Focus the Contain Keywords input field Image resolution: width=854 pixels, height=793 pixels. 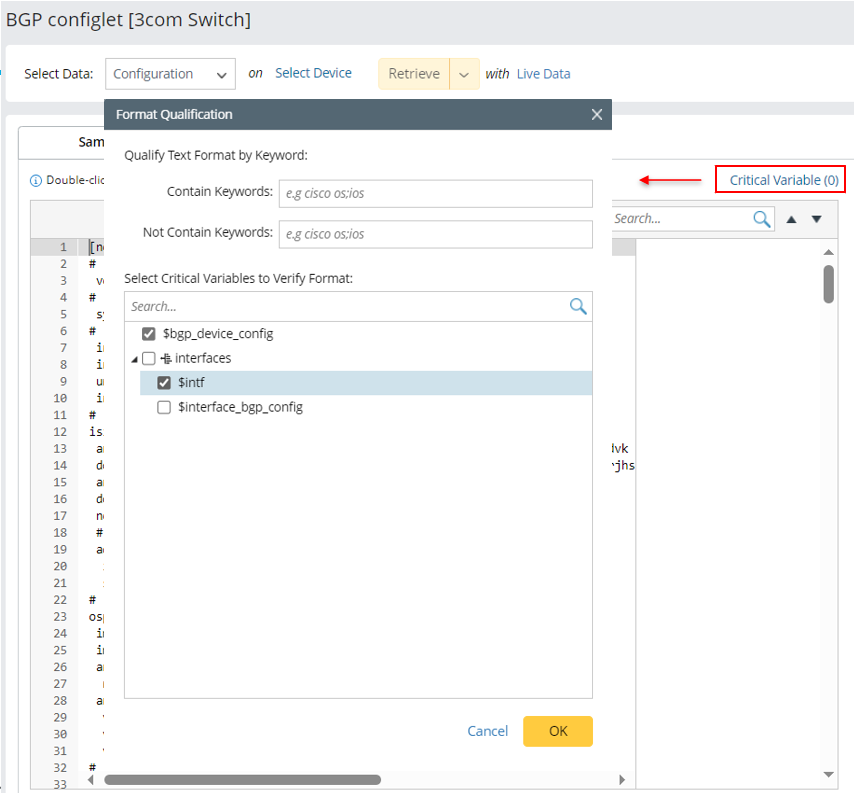click(x=435, y=194)
